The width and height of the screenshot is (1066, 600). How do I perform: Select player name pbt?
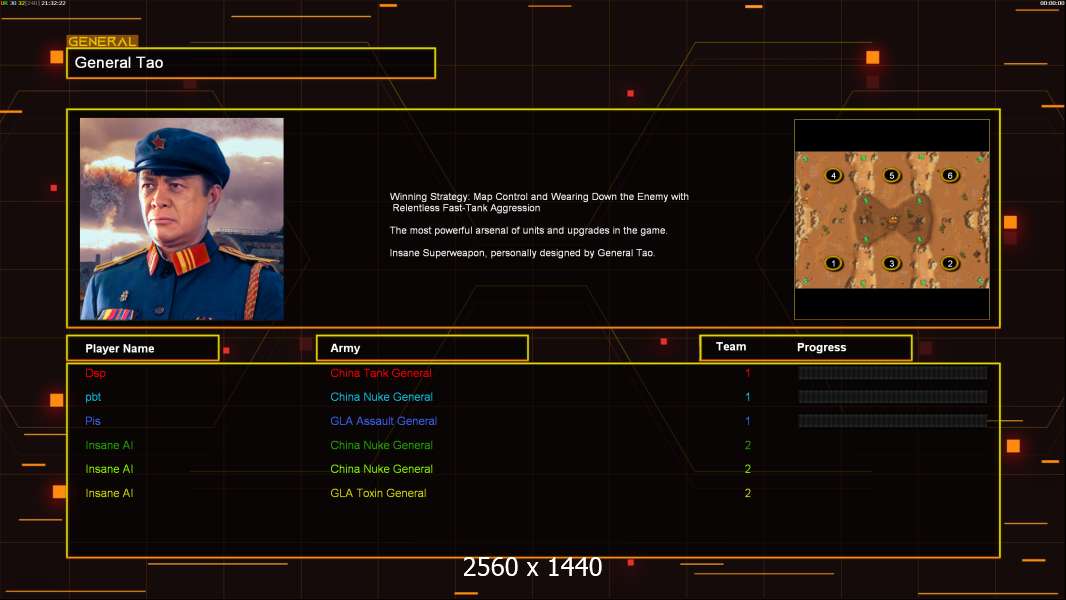(x=93, y=397)
